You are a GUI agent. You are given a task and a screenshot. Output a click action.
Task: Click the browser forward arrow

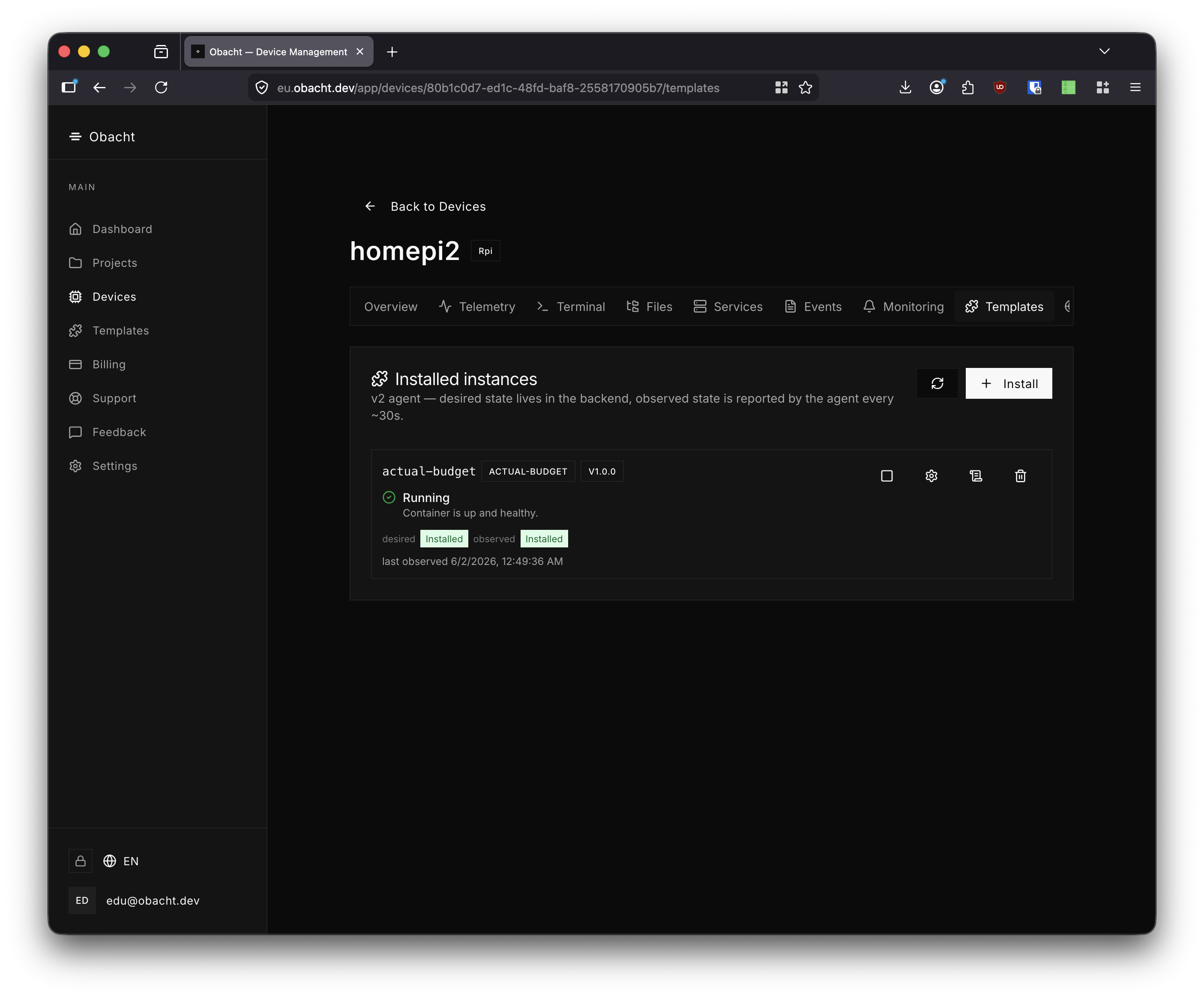point(130,88)
